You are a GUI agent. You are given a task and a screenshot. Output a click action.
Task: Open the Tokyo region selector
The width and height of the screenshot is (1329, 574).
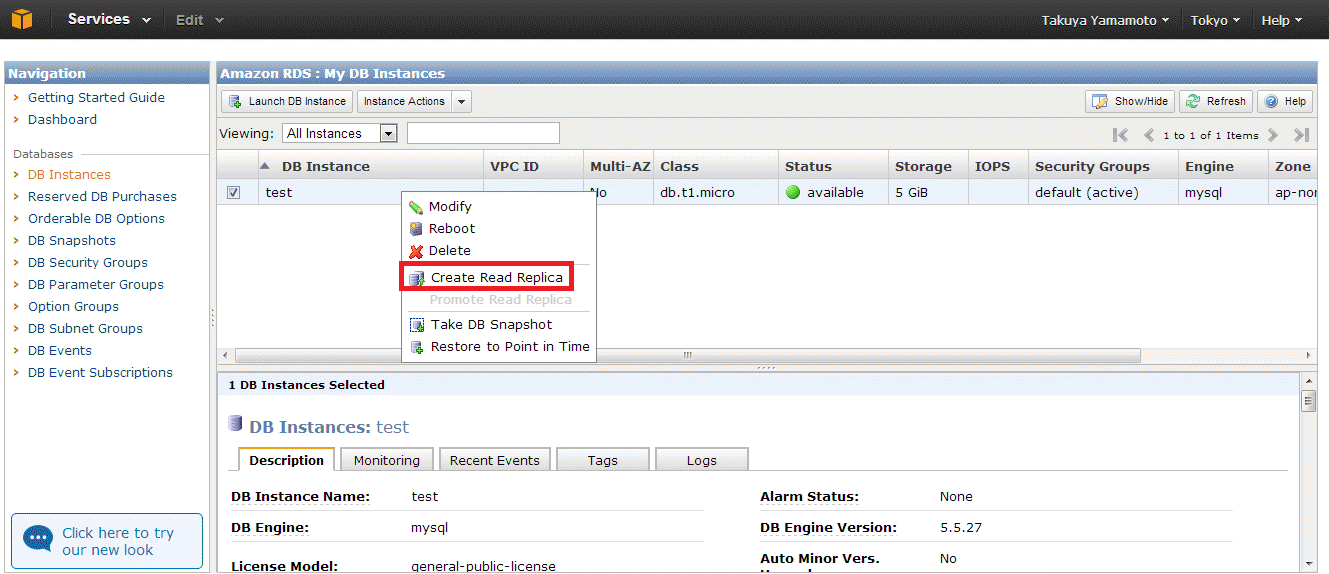tap(1215, 20)
